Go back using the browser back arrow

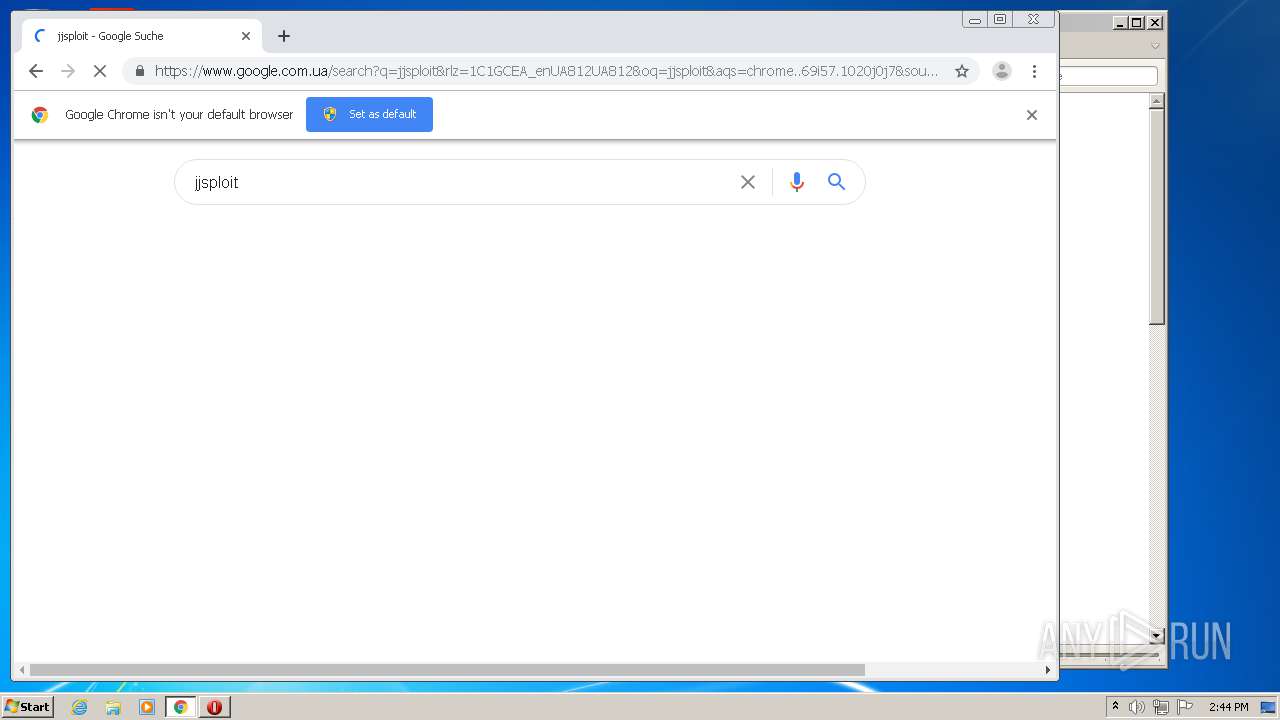[x=36, y=71]
